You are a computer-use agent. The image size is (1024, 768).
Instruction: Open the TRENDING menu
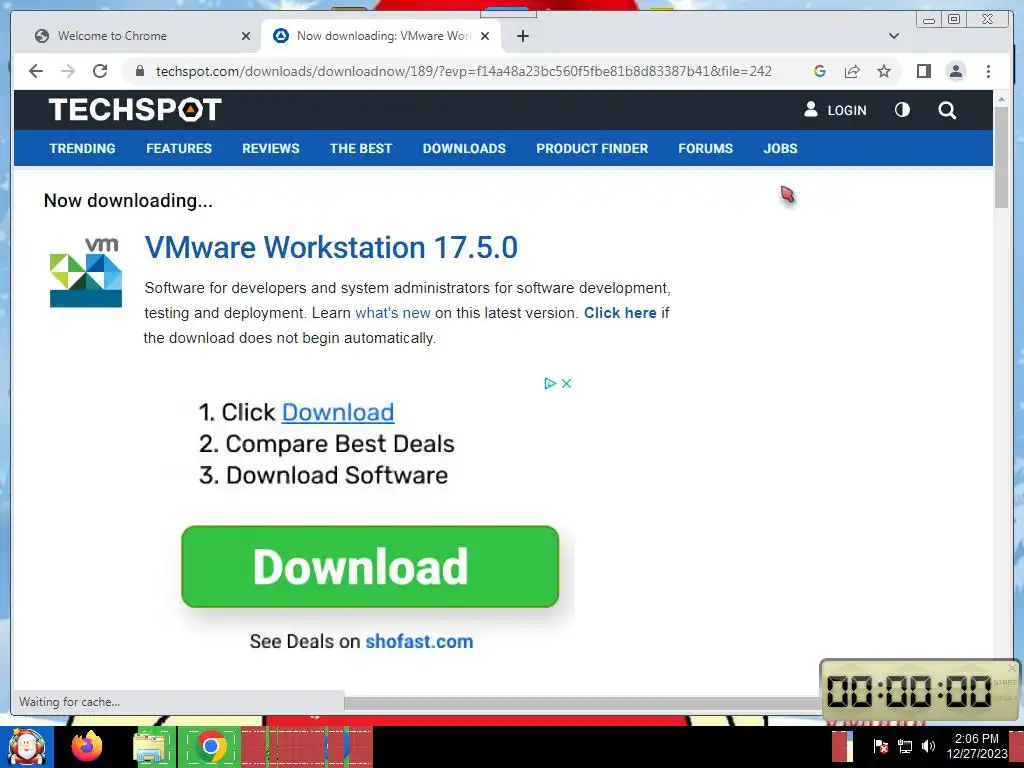tap(82, 148)
